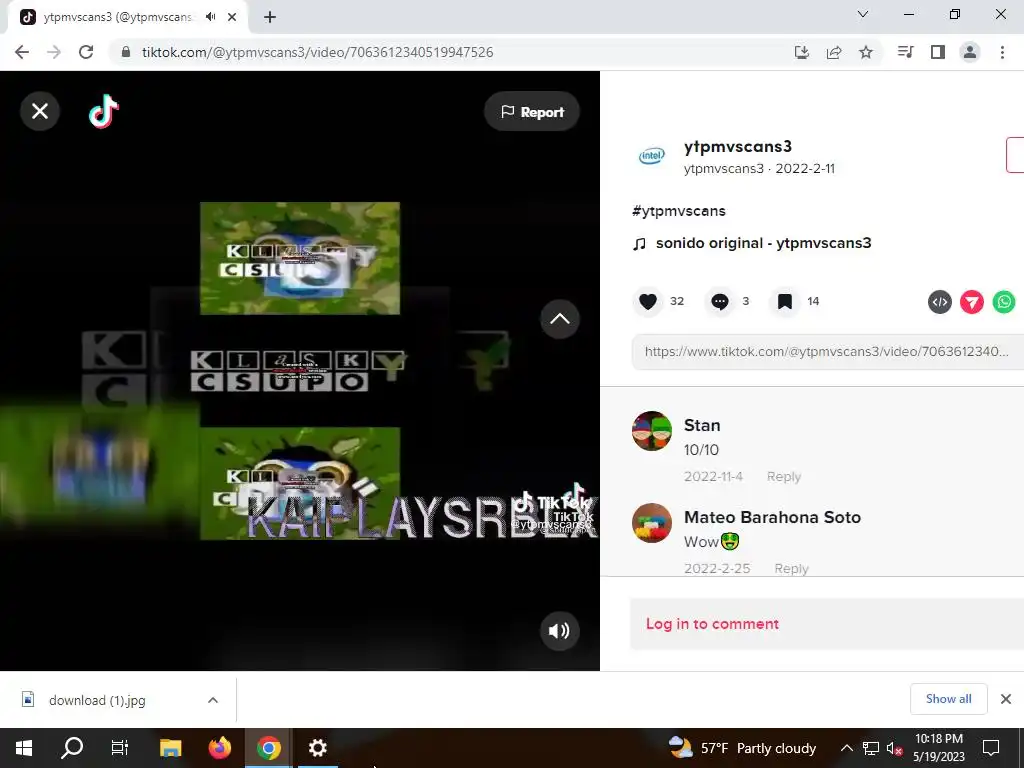
Task: Click Log in to comment
Action: 712,624
